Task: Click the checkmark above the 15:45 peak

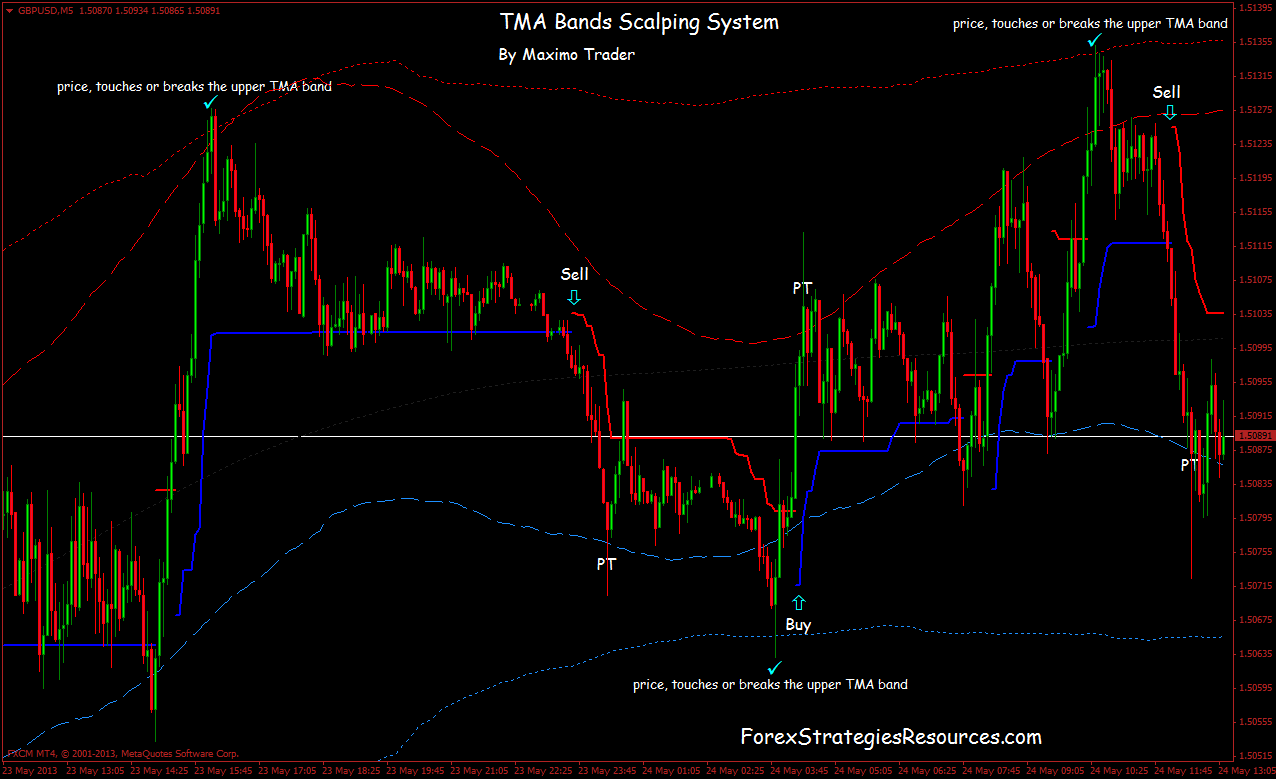Action: point(210,102)
